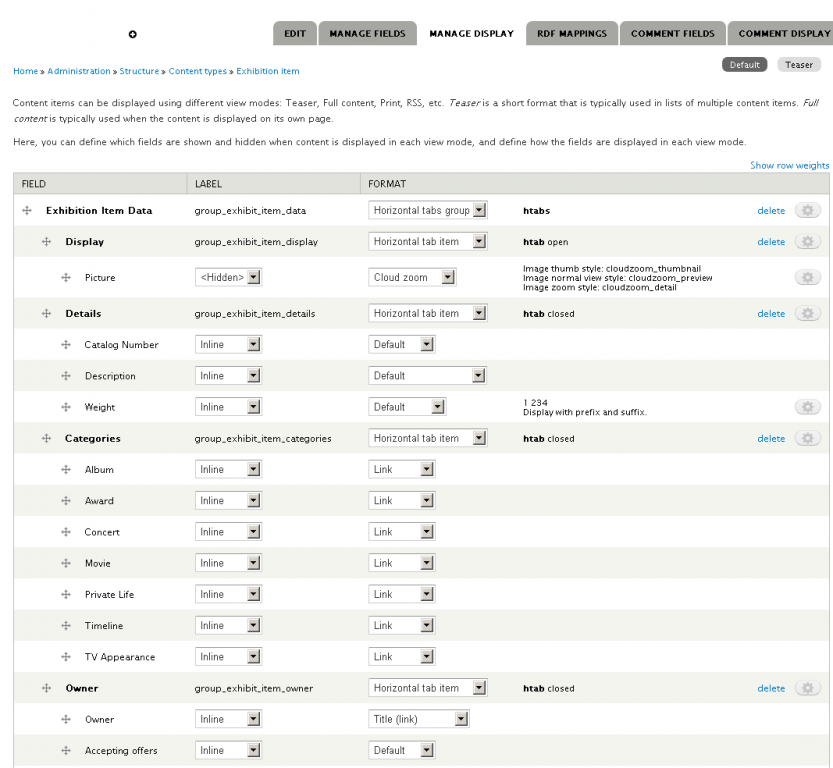Image resolution: width=833 pixels, height=768 pixels.
Task: Click drag handle next to Catalog Number
Action: pyautogui.click(x=66, y=345)
